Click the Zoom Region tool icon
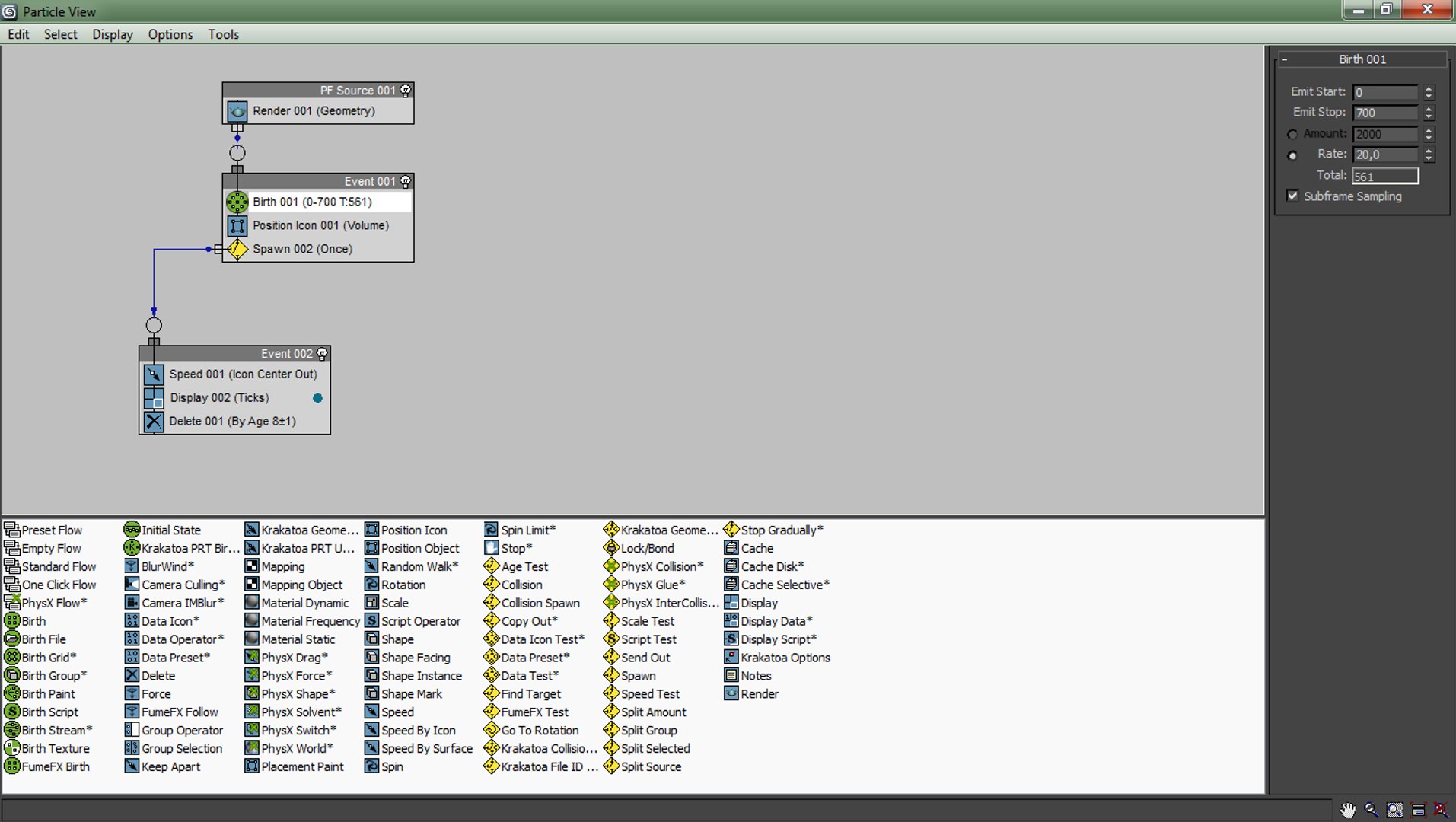This screenshot has width=1456, height=822. 1394,810
